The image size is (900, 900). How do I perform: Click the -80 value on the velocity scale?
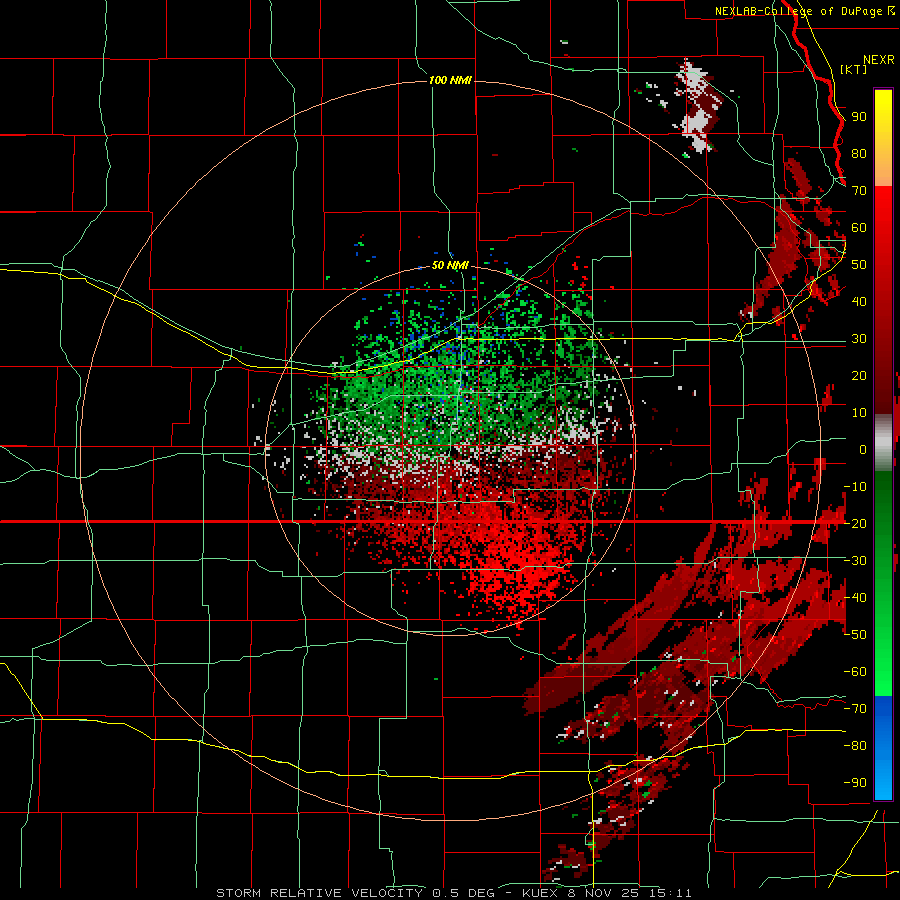(x=855, y=746)
